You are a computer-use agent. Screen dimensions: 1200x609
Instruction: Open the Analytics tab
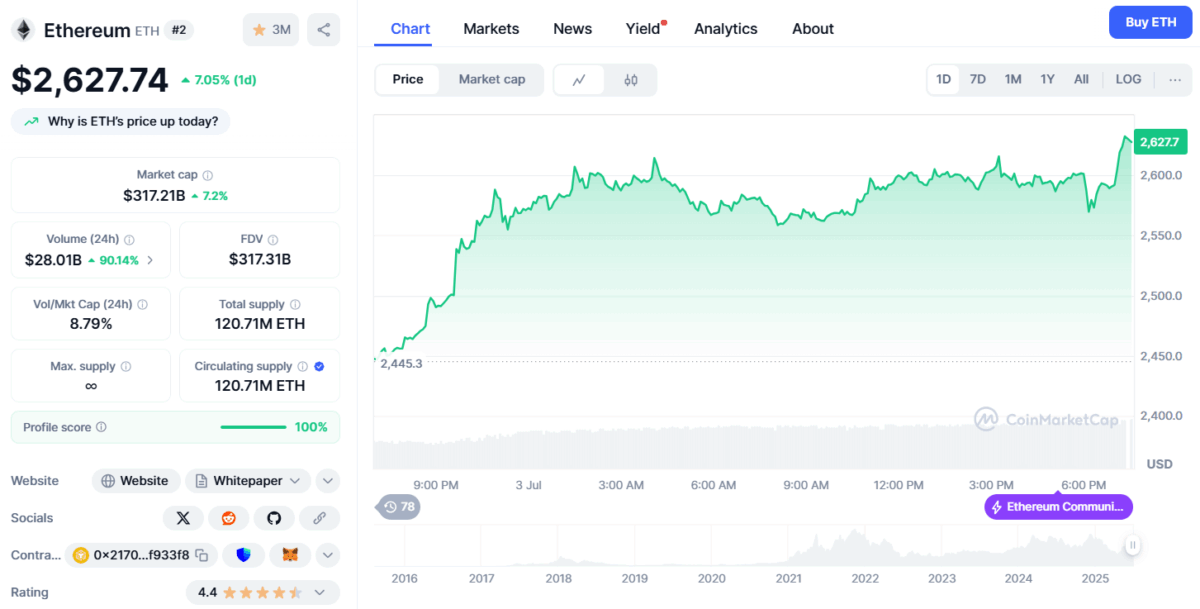726,29
